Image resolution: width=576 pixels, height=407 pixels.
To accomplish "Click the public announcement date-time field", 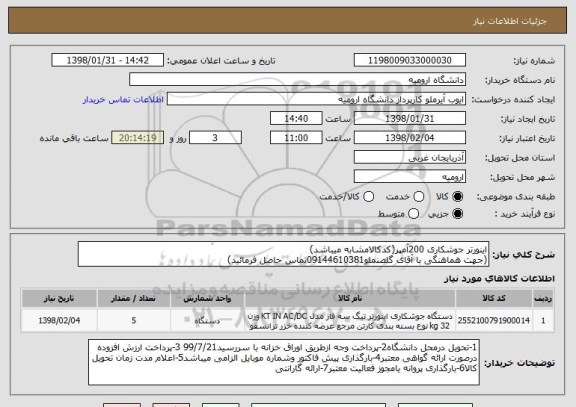I will [108, 60].
